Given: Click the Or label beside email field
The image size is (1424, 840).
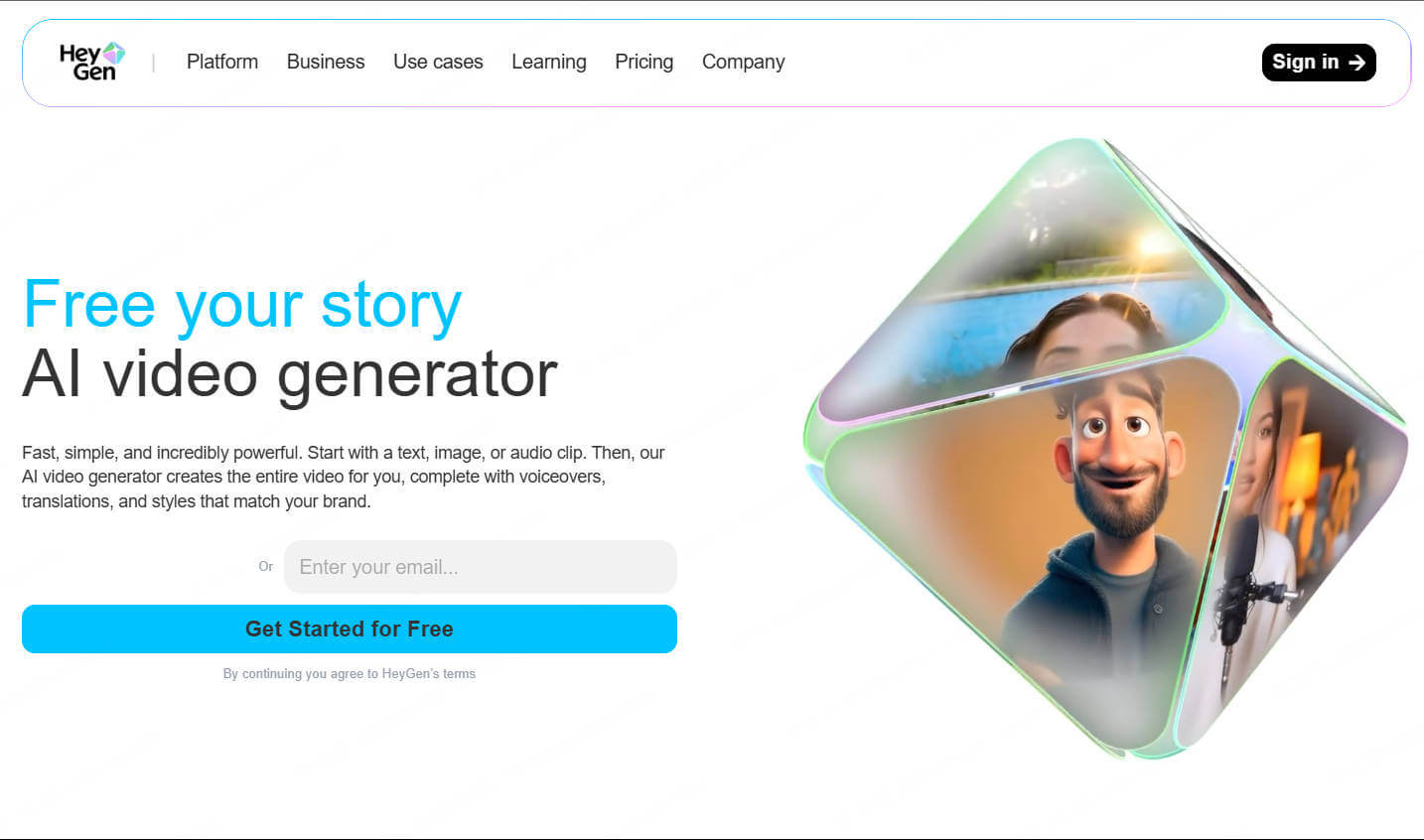Looking at the screenshot, I should click(265, 567).
